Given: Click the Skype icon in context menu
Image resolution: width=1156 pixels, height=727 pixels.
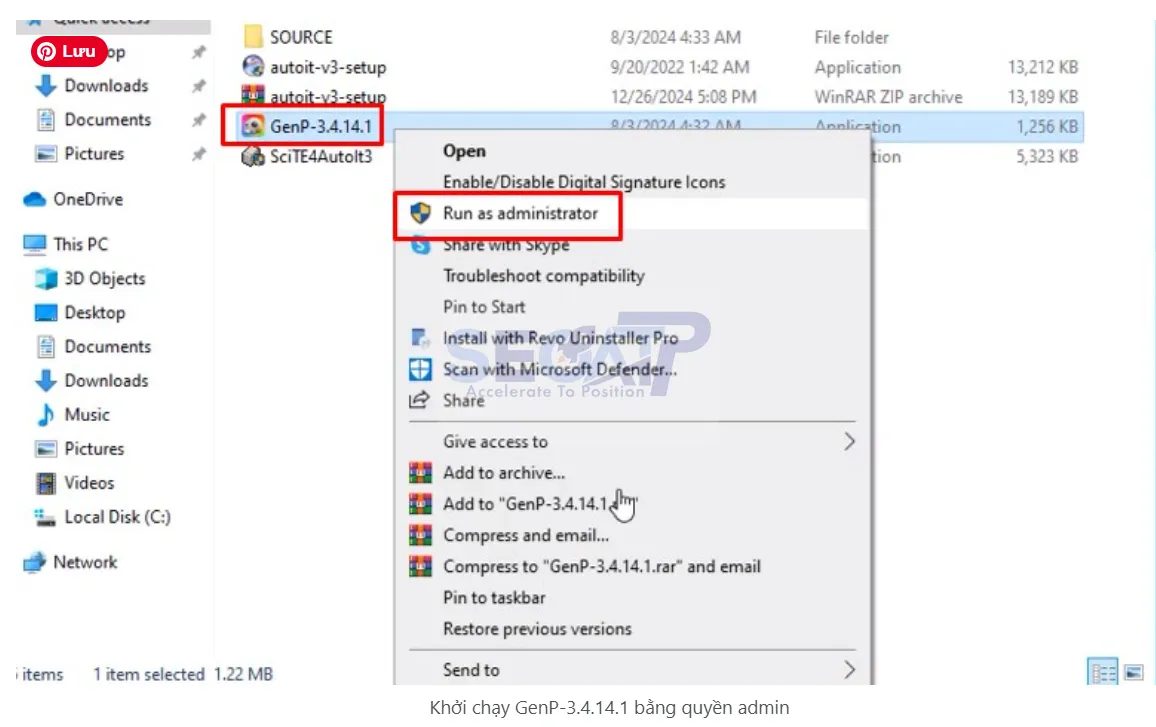Looking at the screenshot, I should pos(421,245).
